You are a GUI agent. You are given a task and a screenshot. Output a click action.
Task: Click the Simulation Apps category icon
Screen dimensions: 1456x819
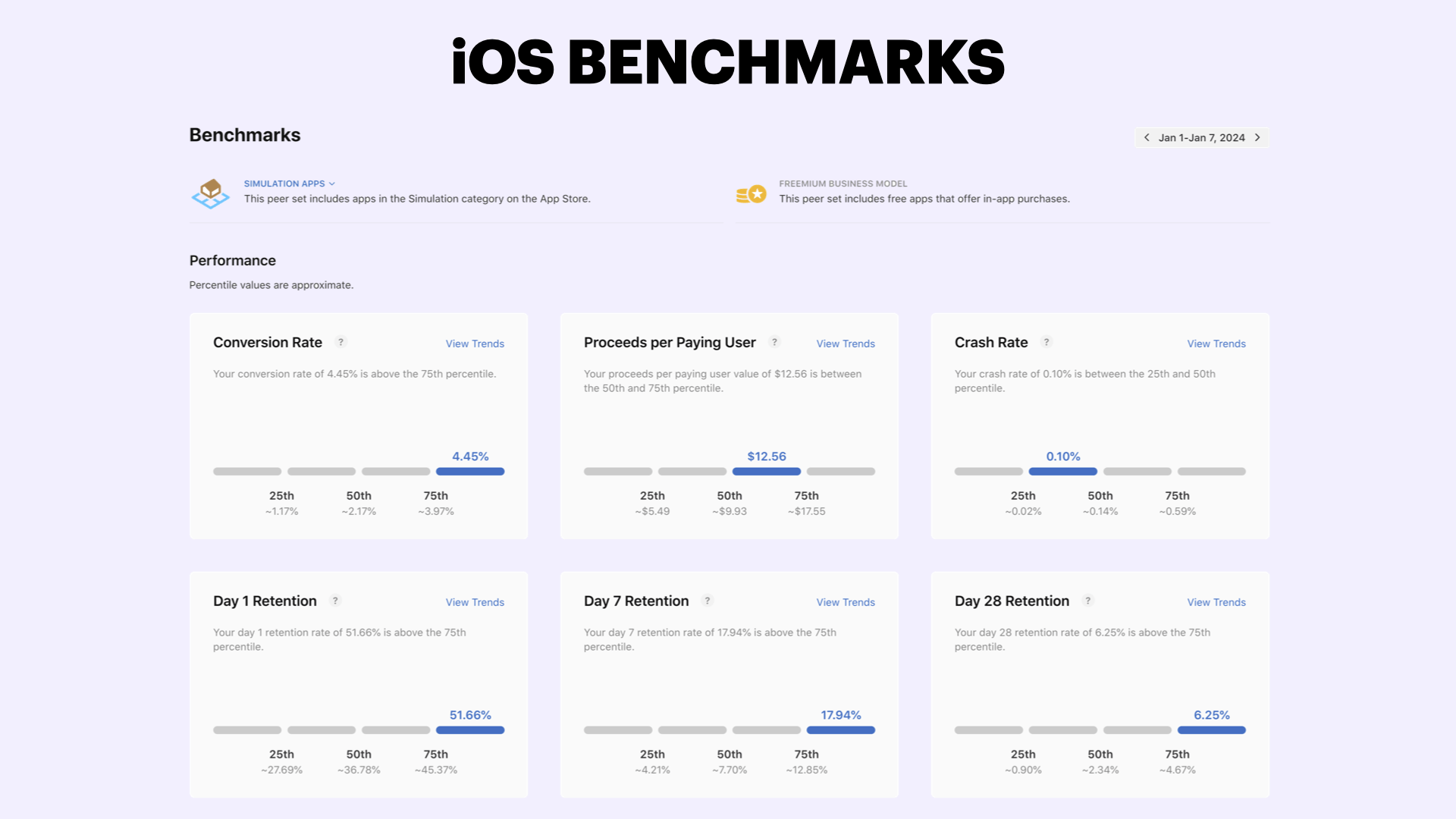[211, 193]
